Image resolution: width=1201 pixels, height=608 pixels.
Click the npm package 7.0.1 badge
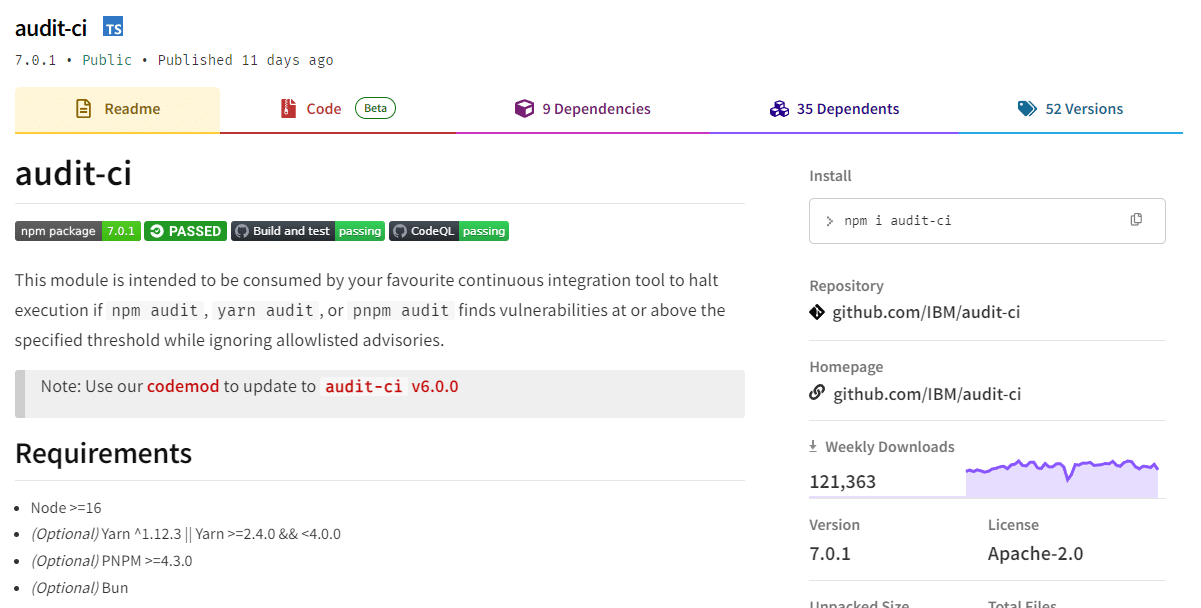[78, 231]
